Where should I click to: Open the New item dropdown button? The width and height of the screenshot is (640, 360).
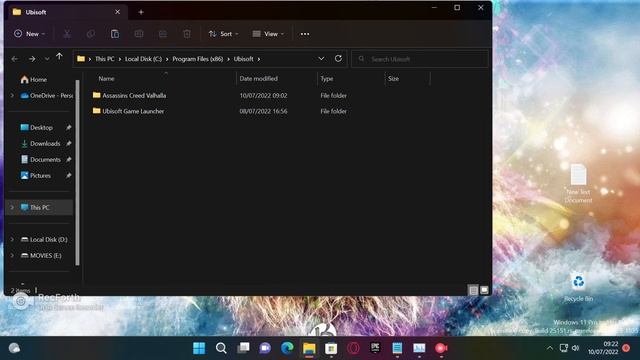tap(29, 34)
